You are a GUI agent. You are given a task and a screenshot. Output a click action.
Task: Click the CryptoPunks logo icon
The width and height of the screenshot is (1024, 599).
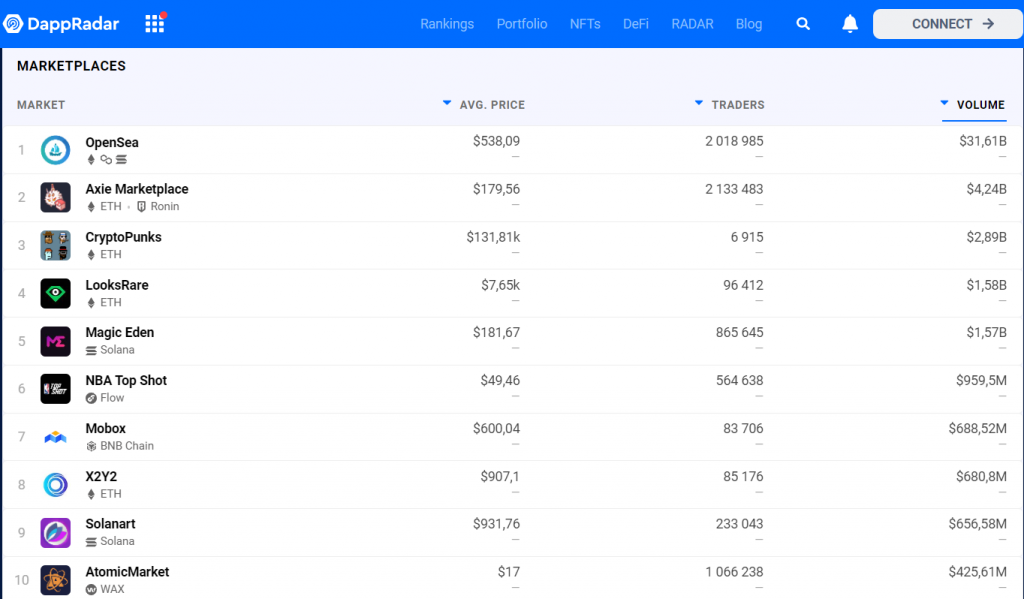55,245
